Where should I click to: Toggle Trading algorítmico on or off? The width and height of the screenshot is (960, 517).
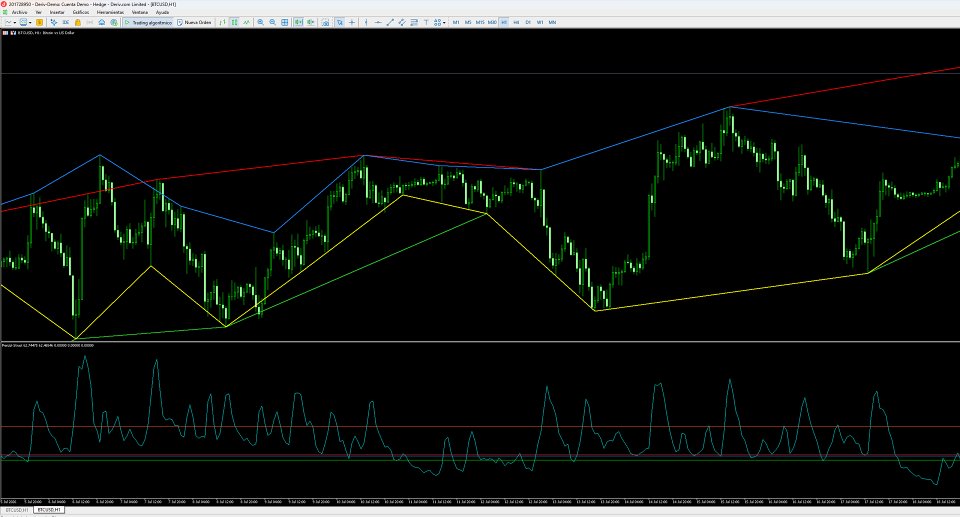(148, 22)
